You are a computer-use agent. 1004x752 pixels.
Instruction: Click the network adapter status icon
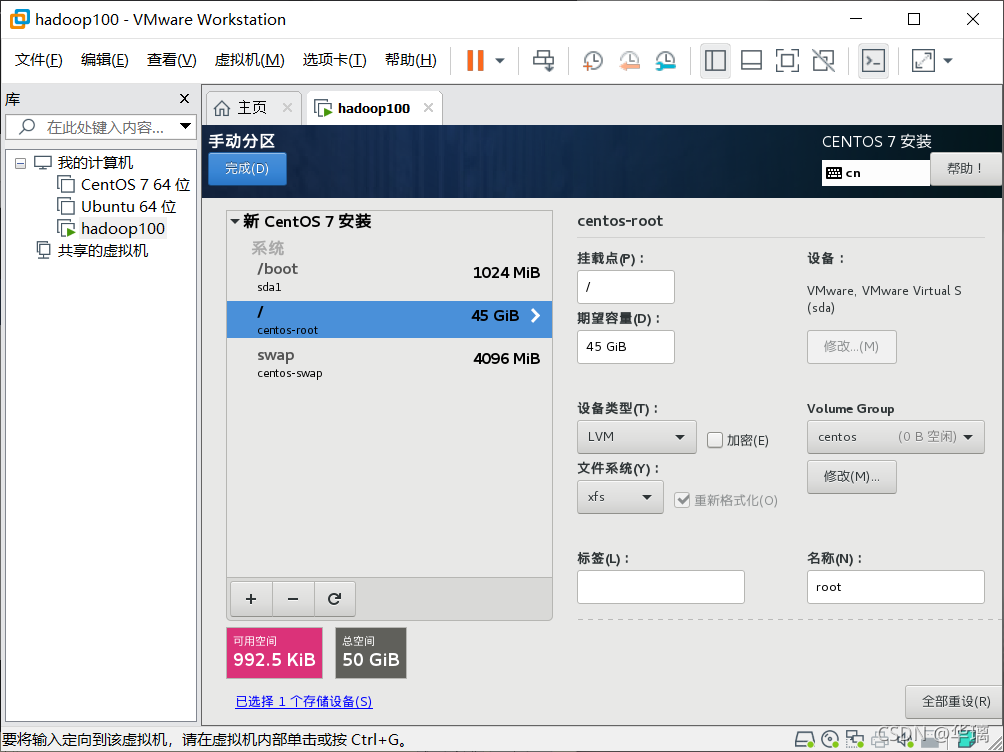coord(855,739)
